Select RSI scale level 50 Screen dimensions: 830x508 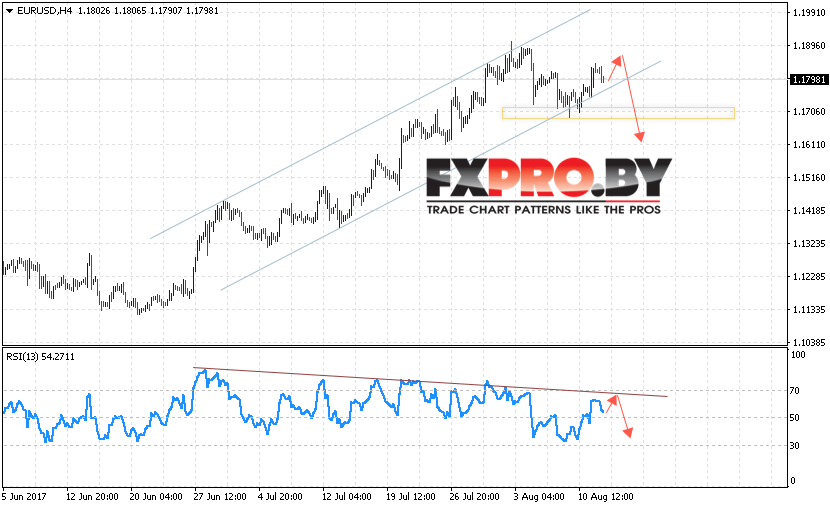point(795,418)
